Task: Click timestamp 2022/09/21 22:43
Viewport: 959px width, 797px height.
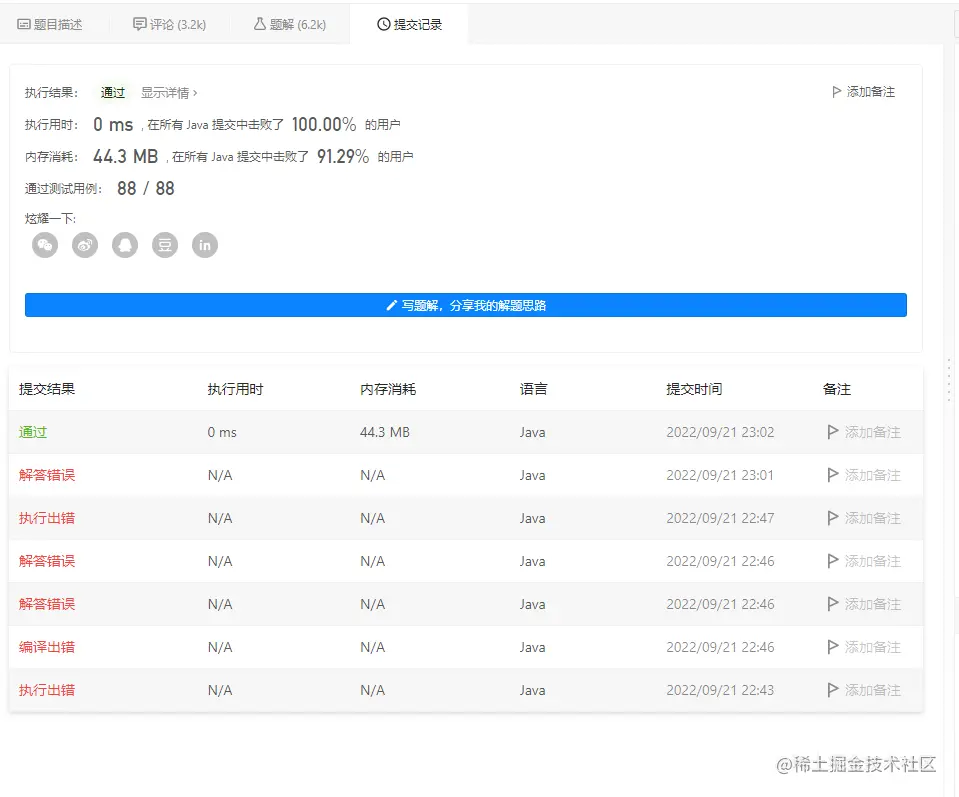Action: point(720,690)
